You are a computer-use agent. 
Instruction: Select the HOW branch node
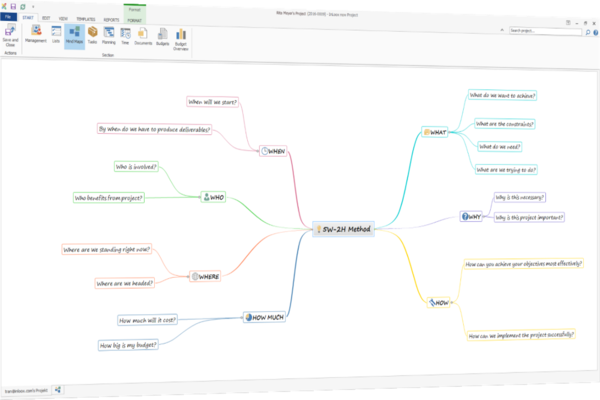point(439,302)
